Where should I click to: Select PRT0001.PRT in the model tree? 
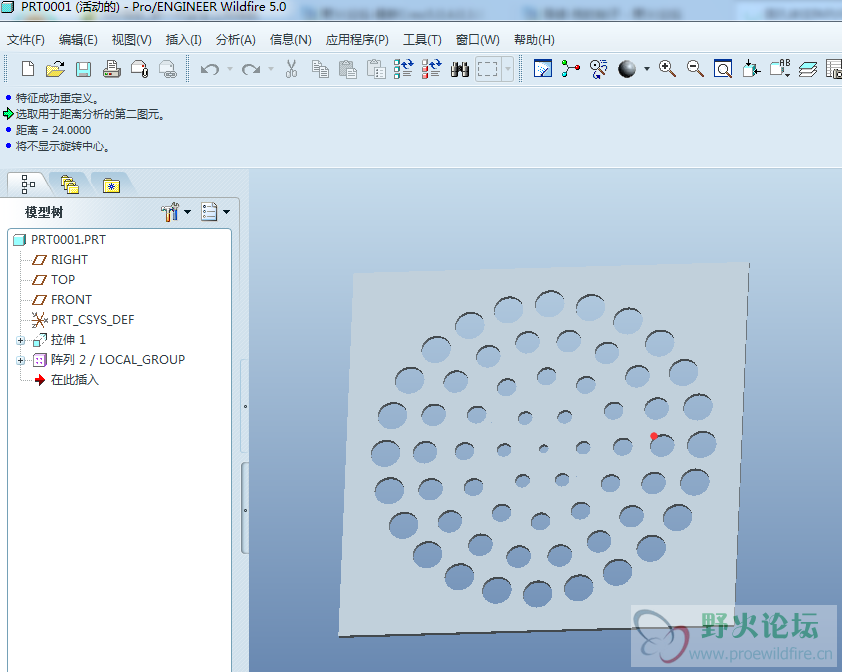(x=68, y=240)
